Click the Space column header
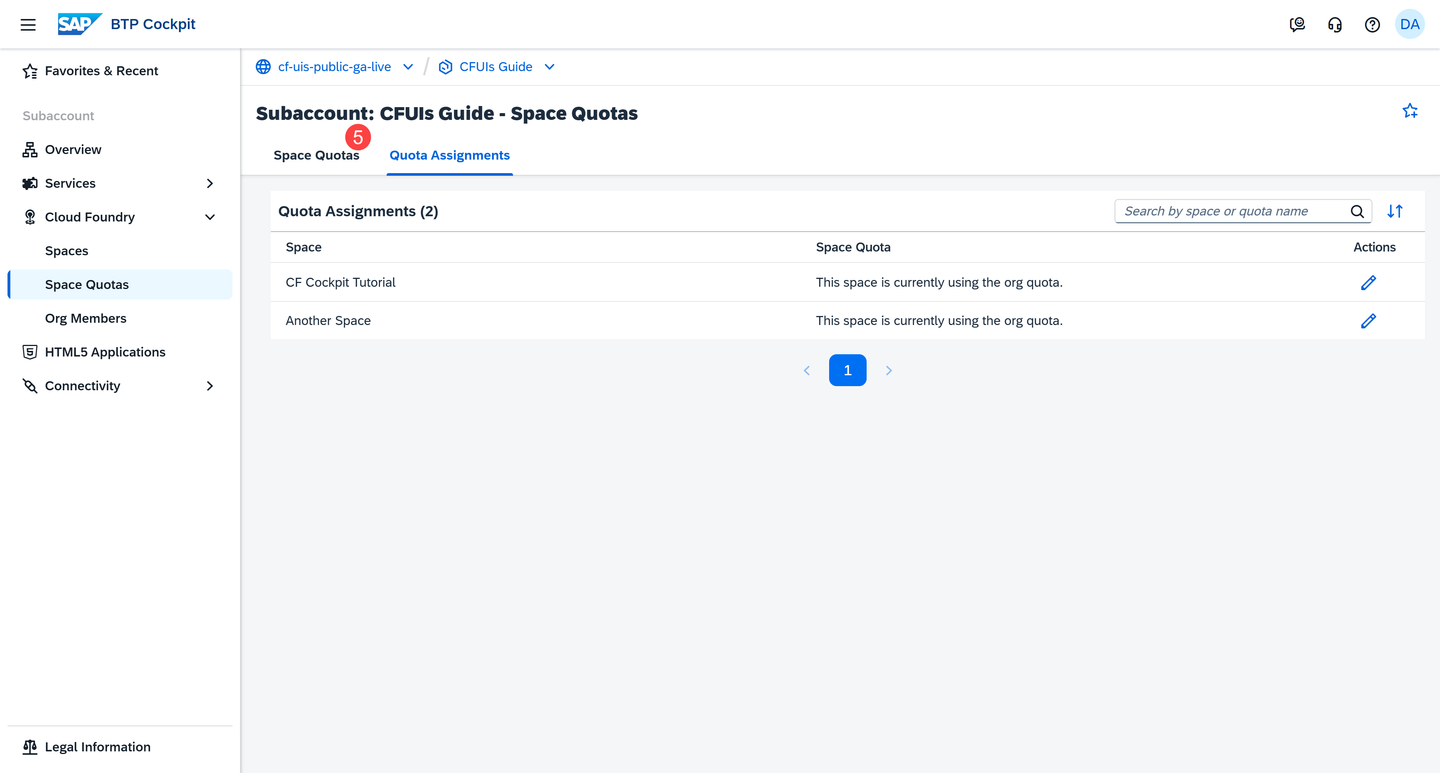 pyautogui.click(x=304, y=247)
